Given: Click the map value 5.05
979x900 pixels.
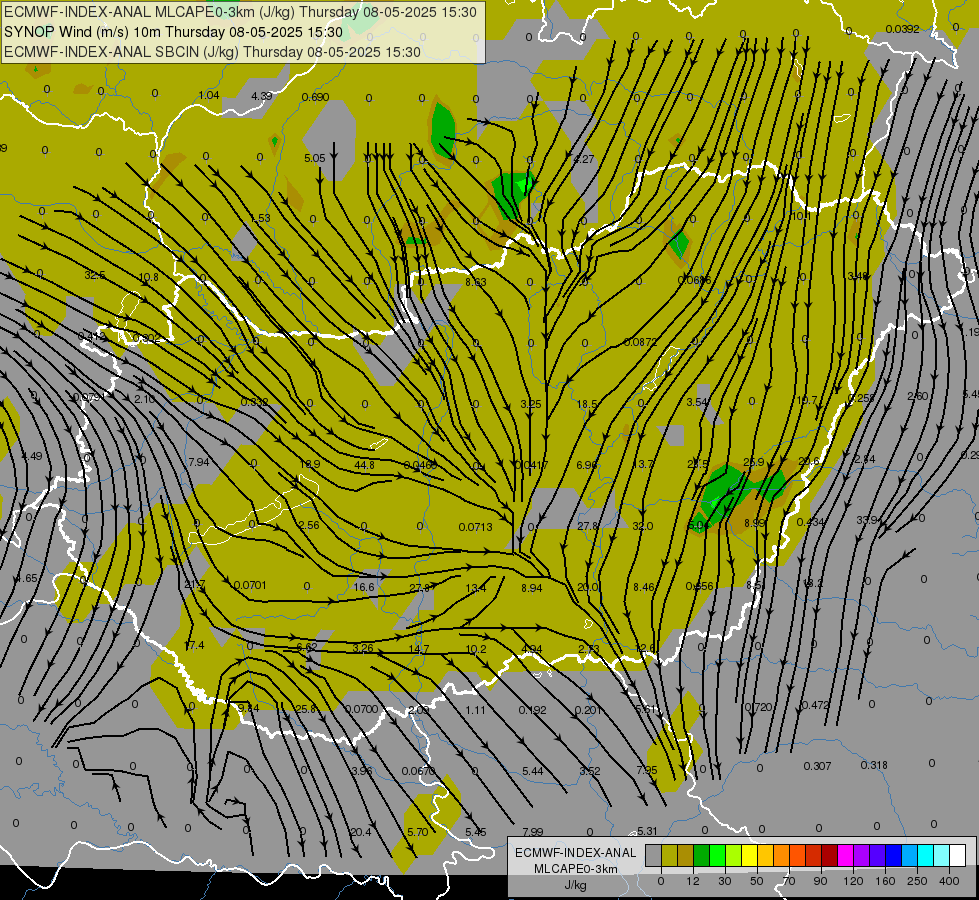Looking at the screenshot, I should [315, 158].
